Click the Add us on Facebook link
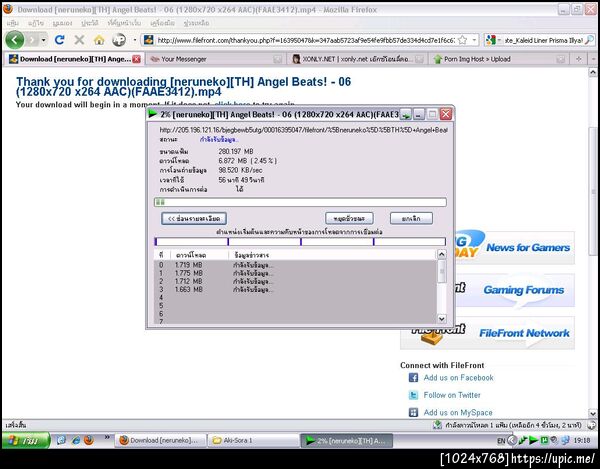600x469 pixels. 458,378
